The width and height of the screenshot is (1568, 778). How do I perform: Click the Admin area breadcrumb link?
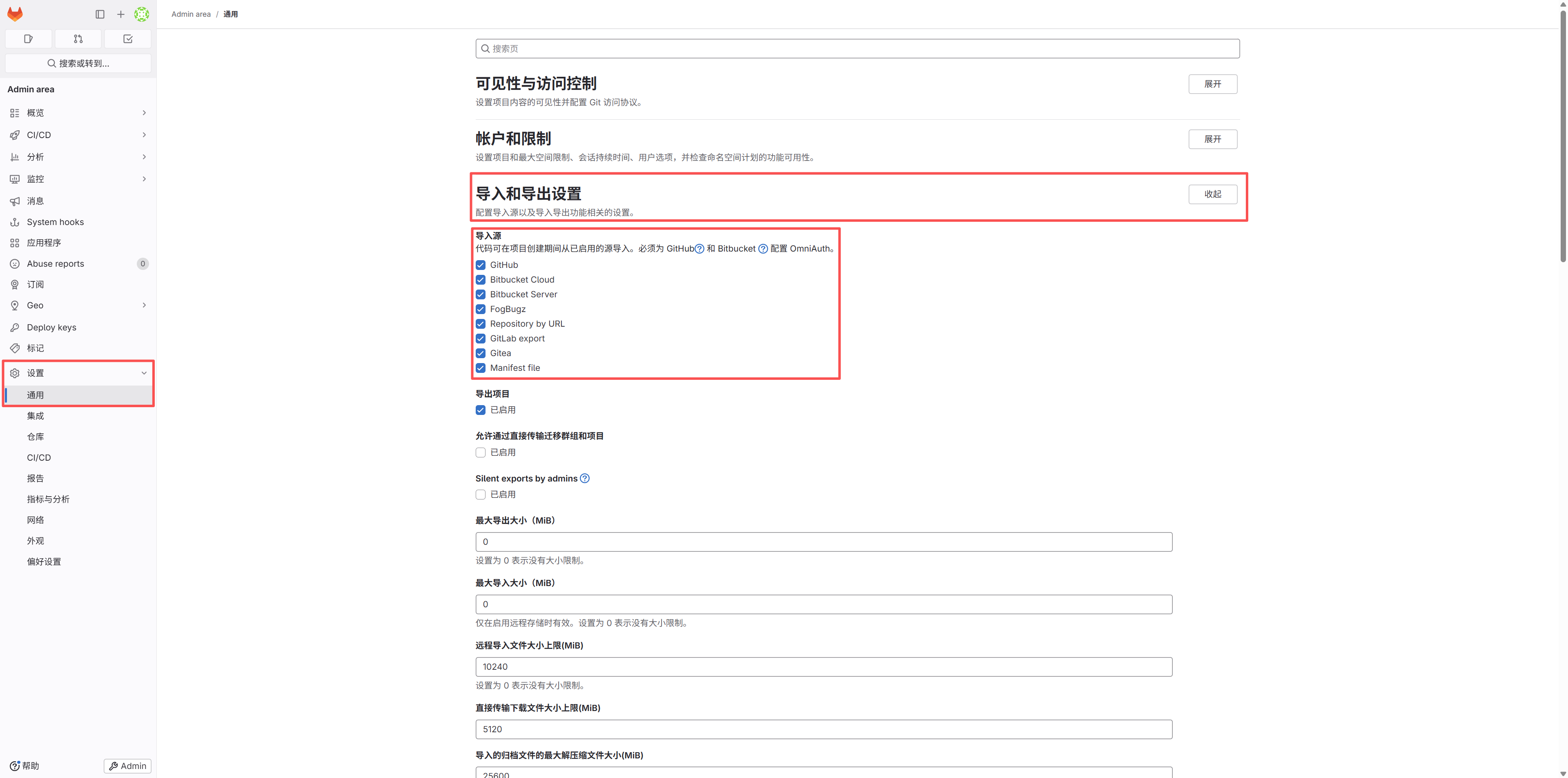191,14
